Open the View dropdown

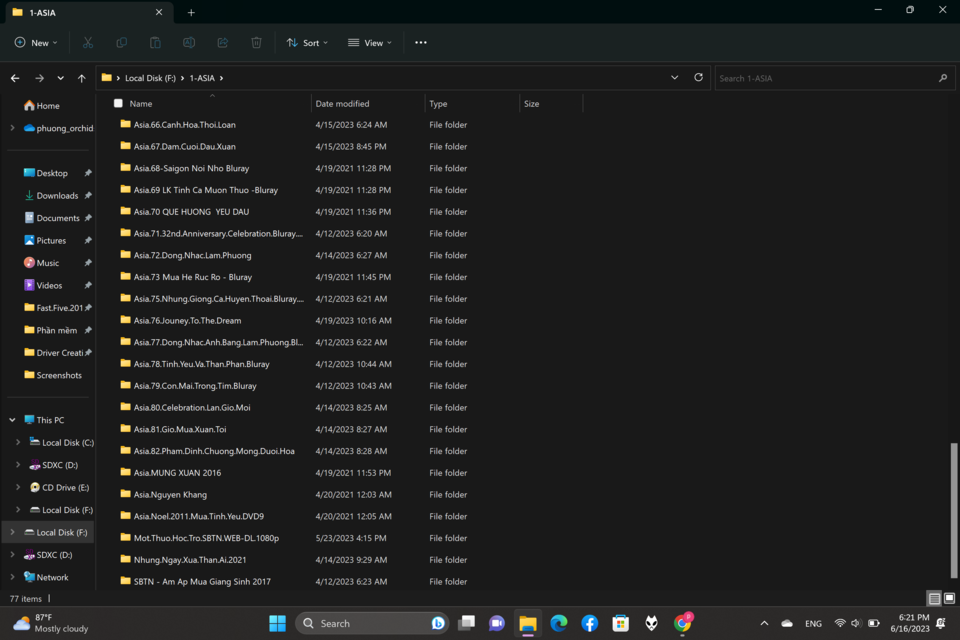[370, 42]
